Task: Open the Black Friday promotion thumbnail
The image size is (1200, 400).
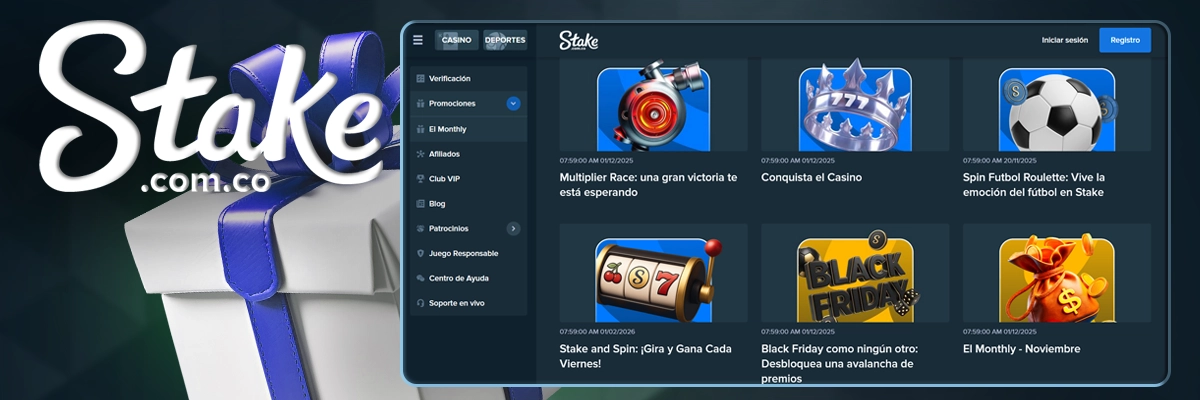Action: click(x=855, y=278)
